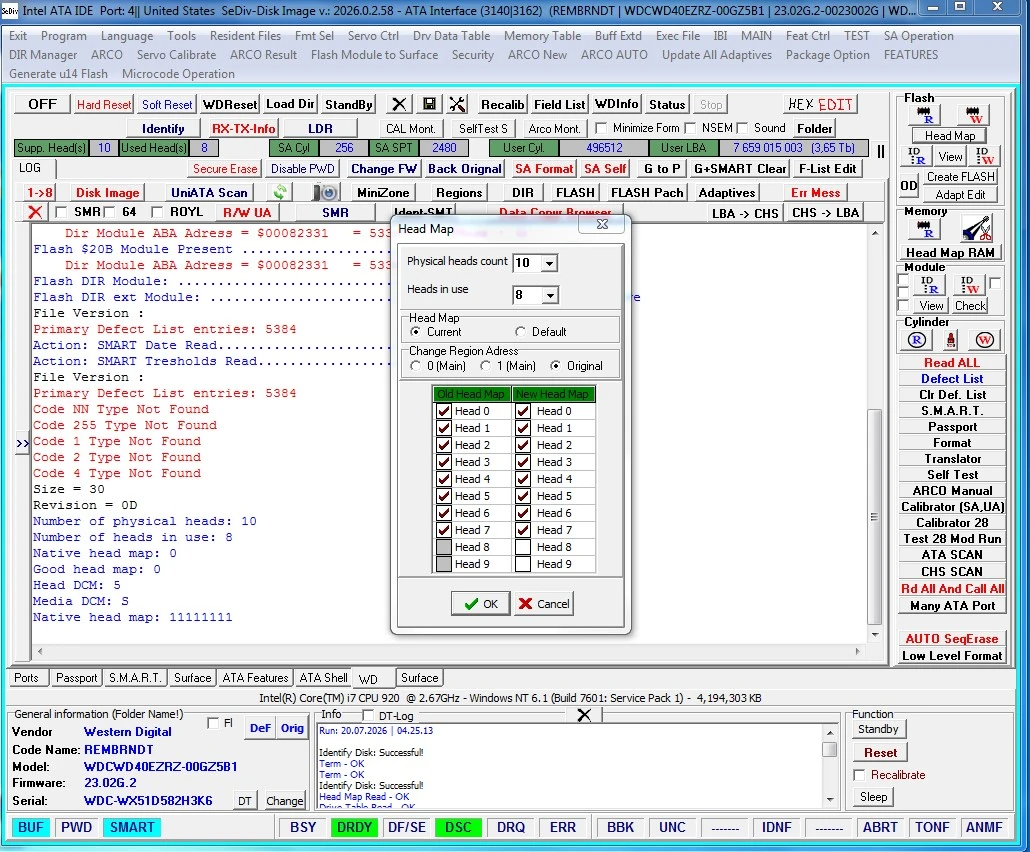This screenshot has height=852, width=1030.
Task: Click the floppy disk save icon
Action: 429,104
